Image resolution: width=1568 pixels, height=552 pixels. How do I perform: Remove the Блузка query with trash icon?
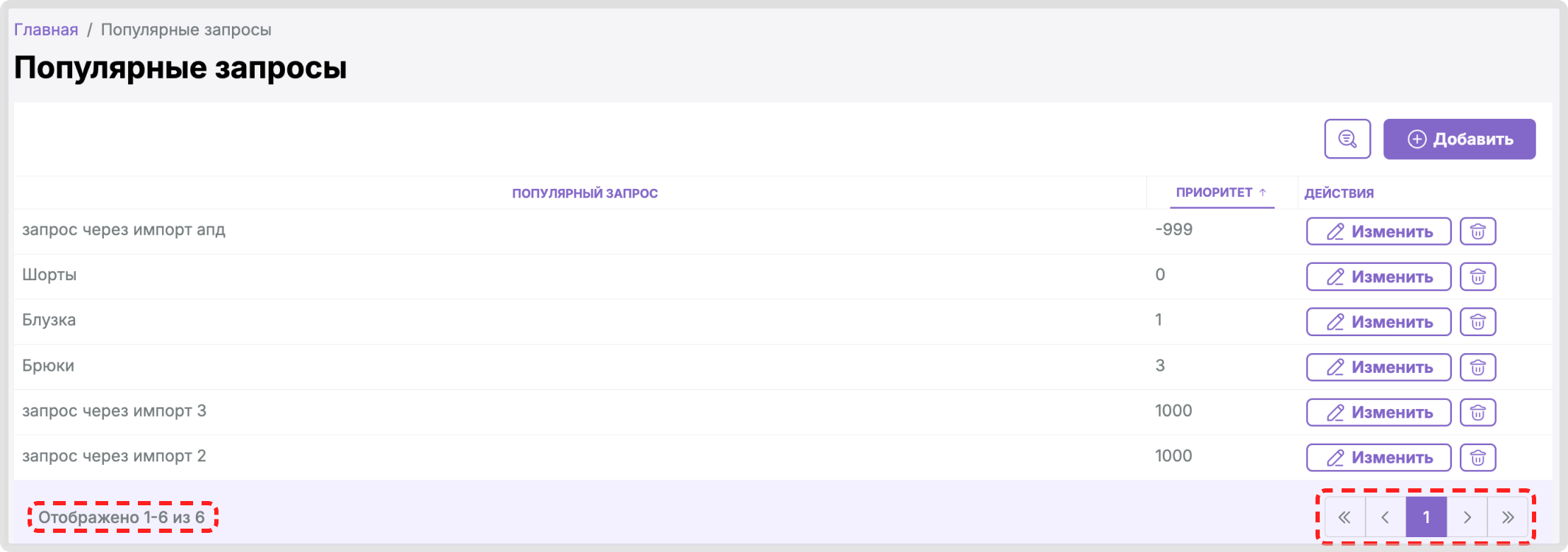[x=1477, y=322]
